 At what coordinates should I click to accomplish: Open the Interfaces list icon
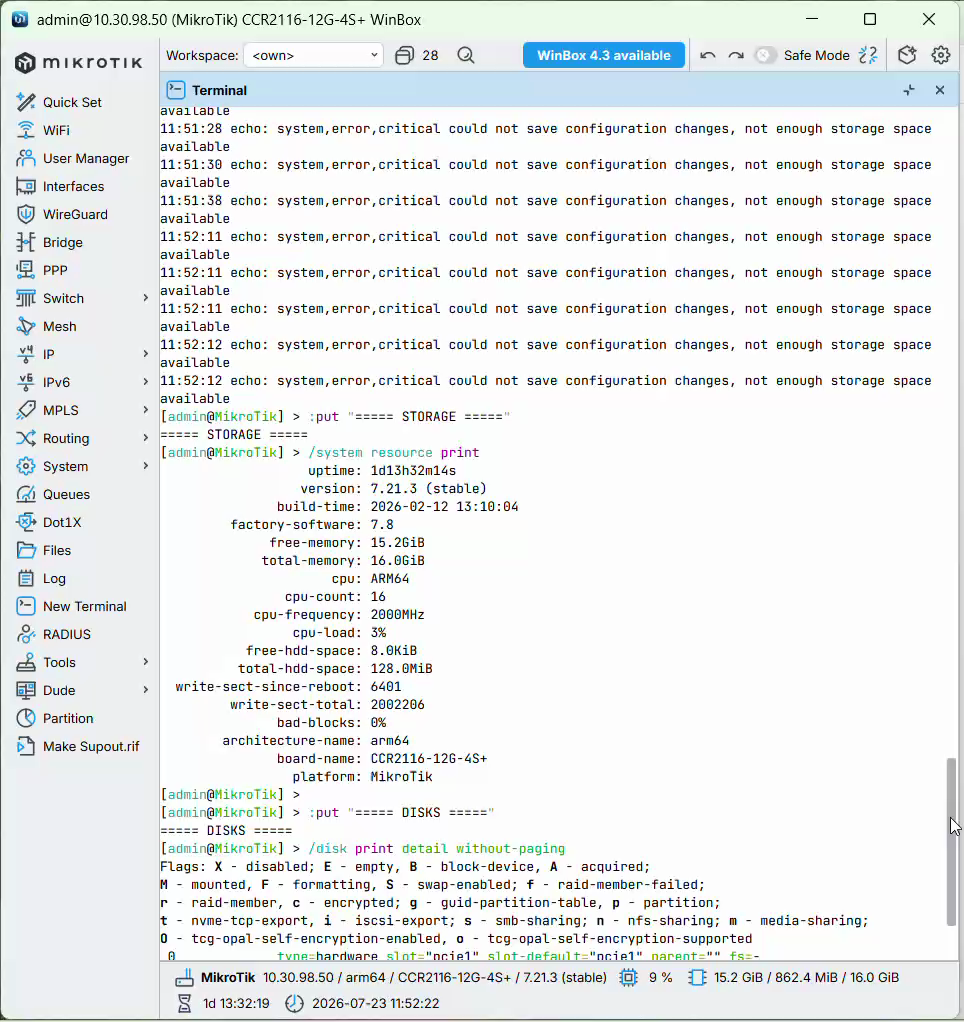coord(25,186)
